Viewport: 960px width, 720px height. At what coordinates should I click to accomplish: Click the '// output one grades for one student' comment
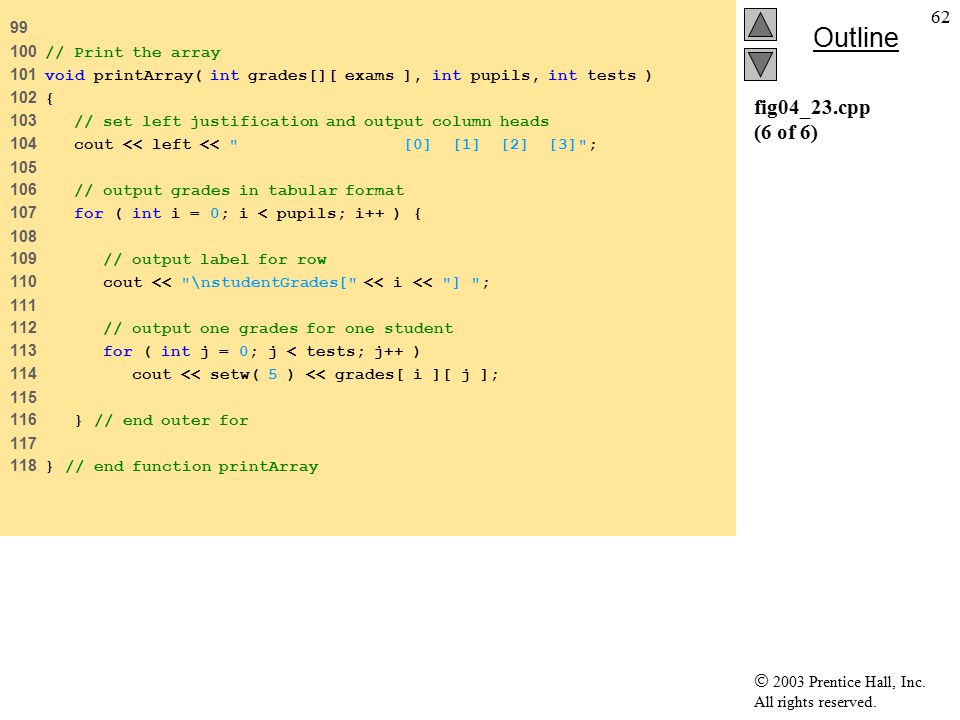click(x=278, y=329)
